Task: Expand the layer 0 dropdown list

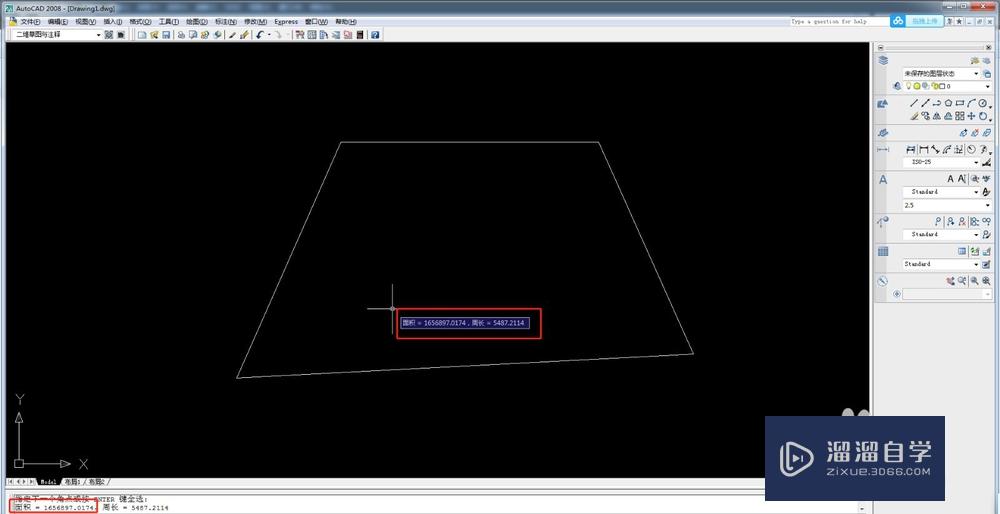Action: (x=988, y=86)
